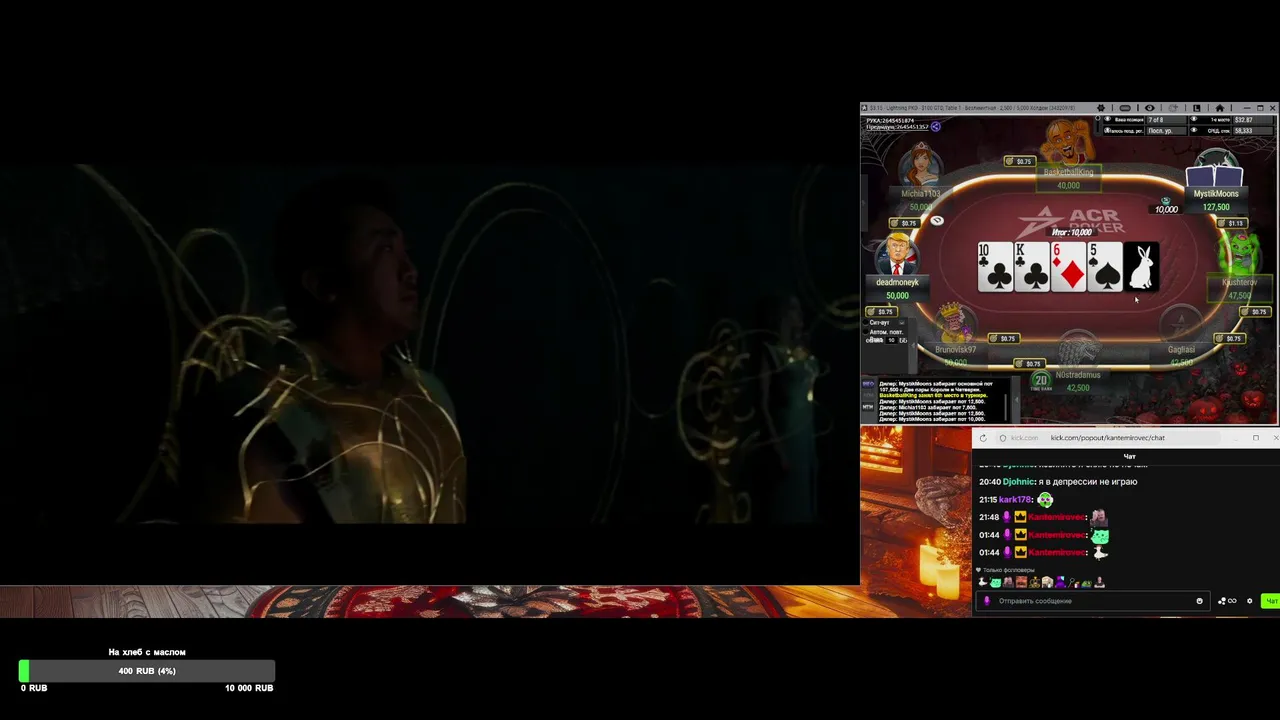
Task: Click BasketballKing's bounty badge
Action: (1019, 161)
